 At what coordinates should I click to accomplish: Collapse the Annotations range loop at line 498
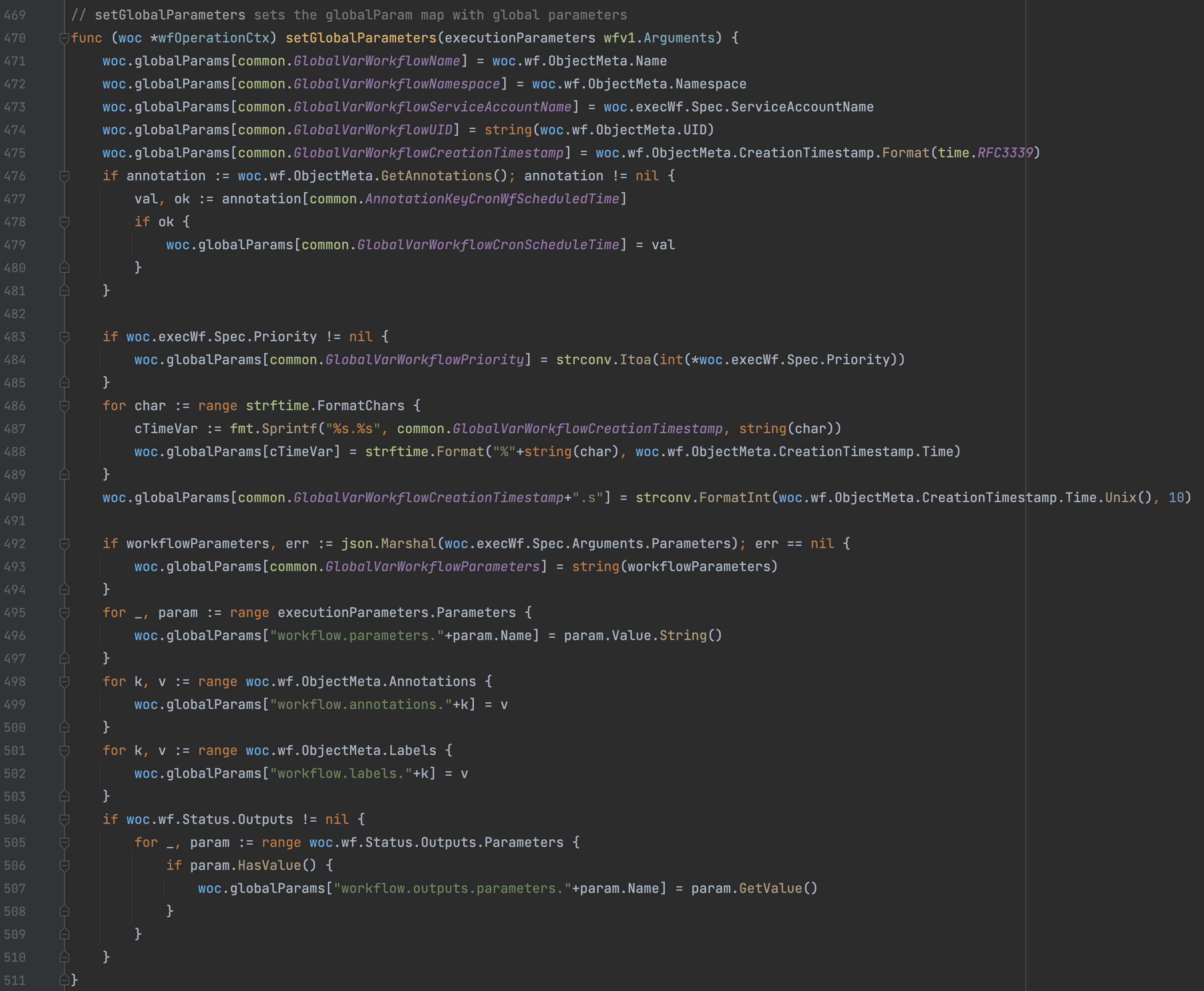tap(65, 682)
